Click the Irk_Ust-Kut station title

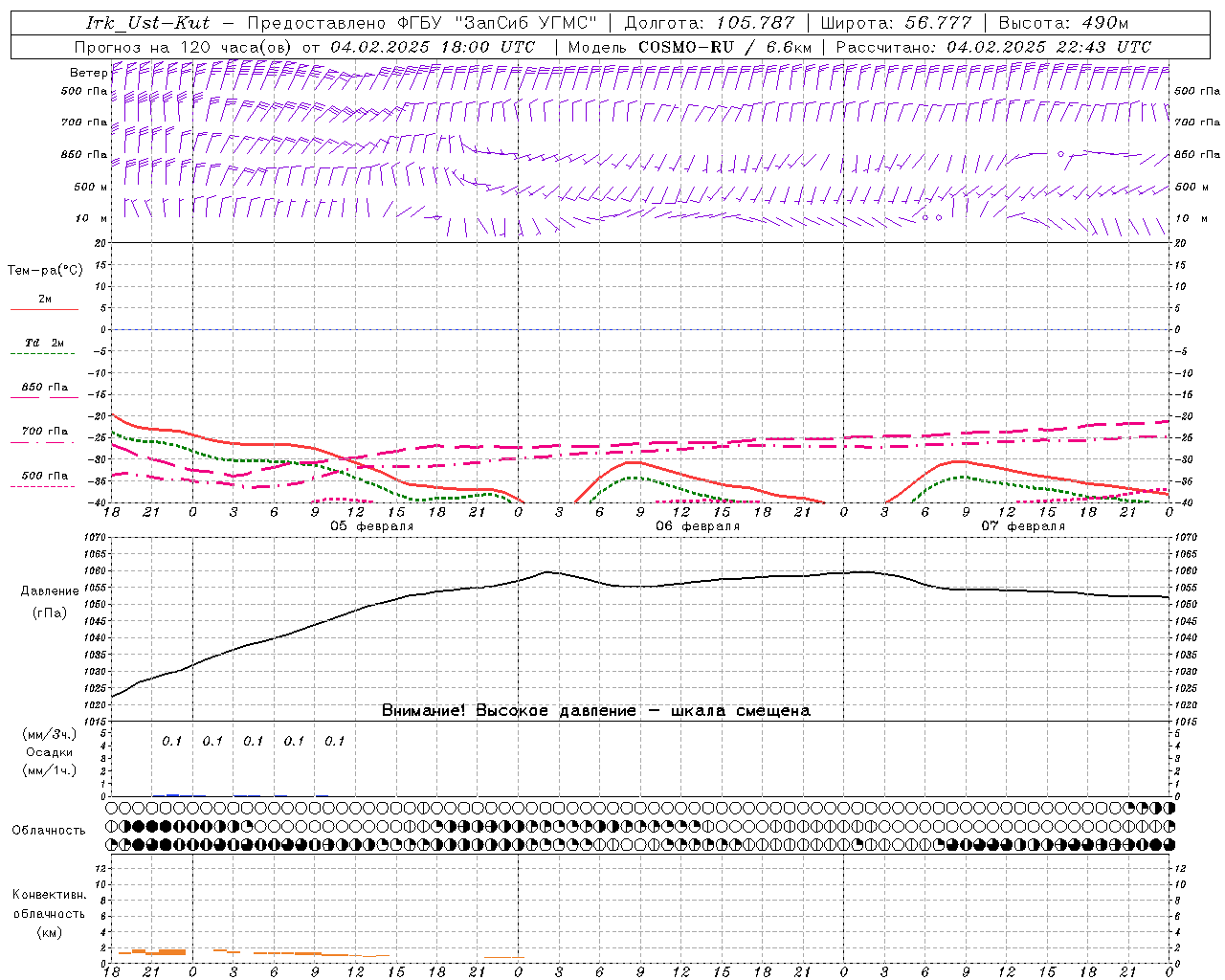[x=147, y=23]
